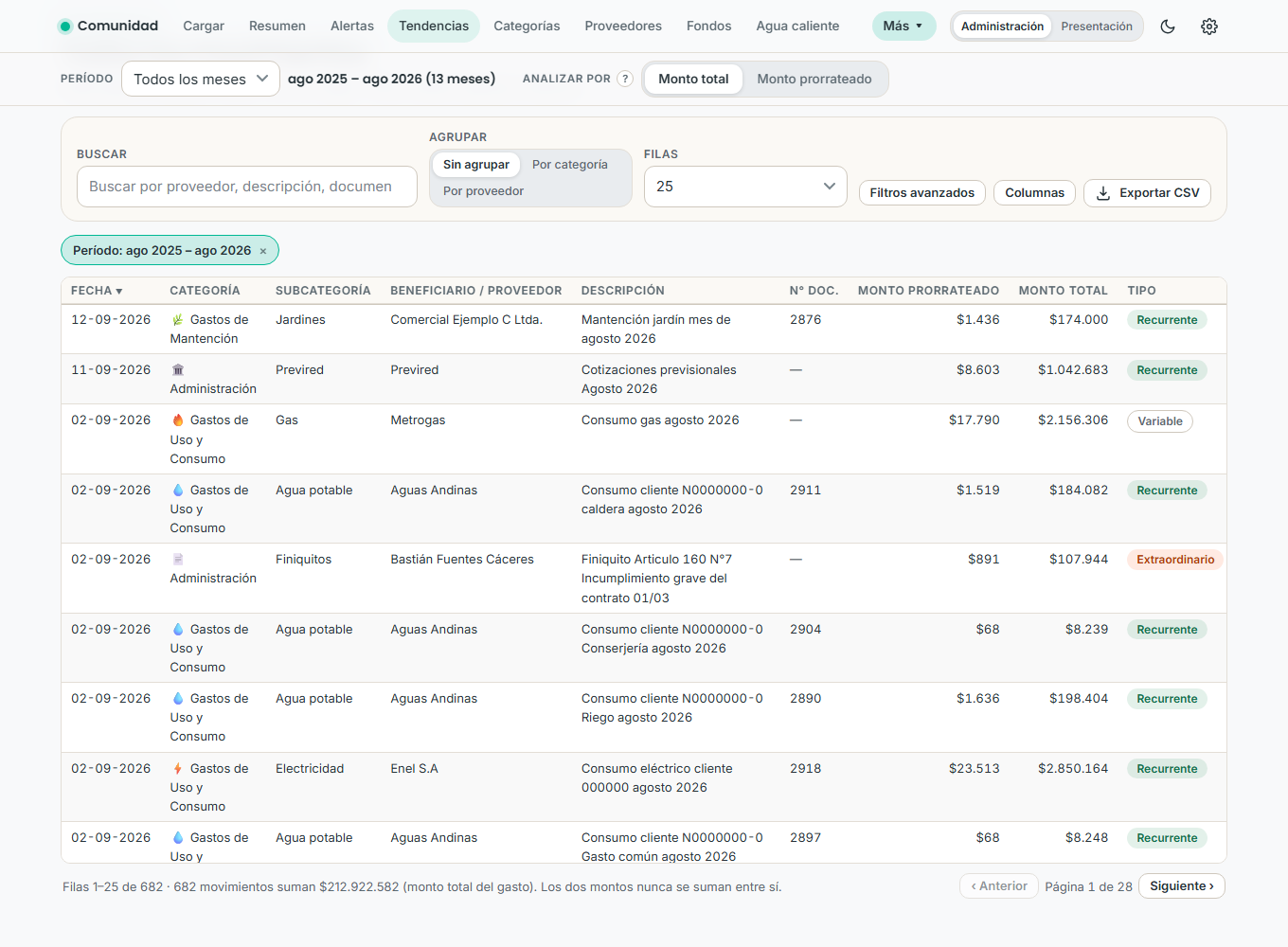Toggle dark mode moon icon
This screenshot has height=947, width=1288.
pyautogui.click(x=1168, y=27)
